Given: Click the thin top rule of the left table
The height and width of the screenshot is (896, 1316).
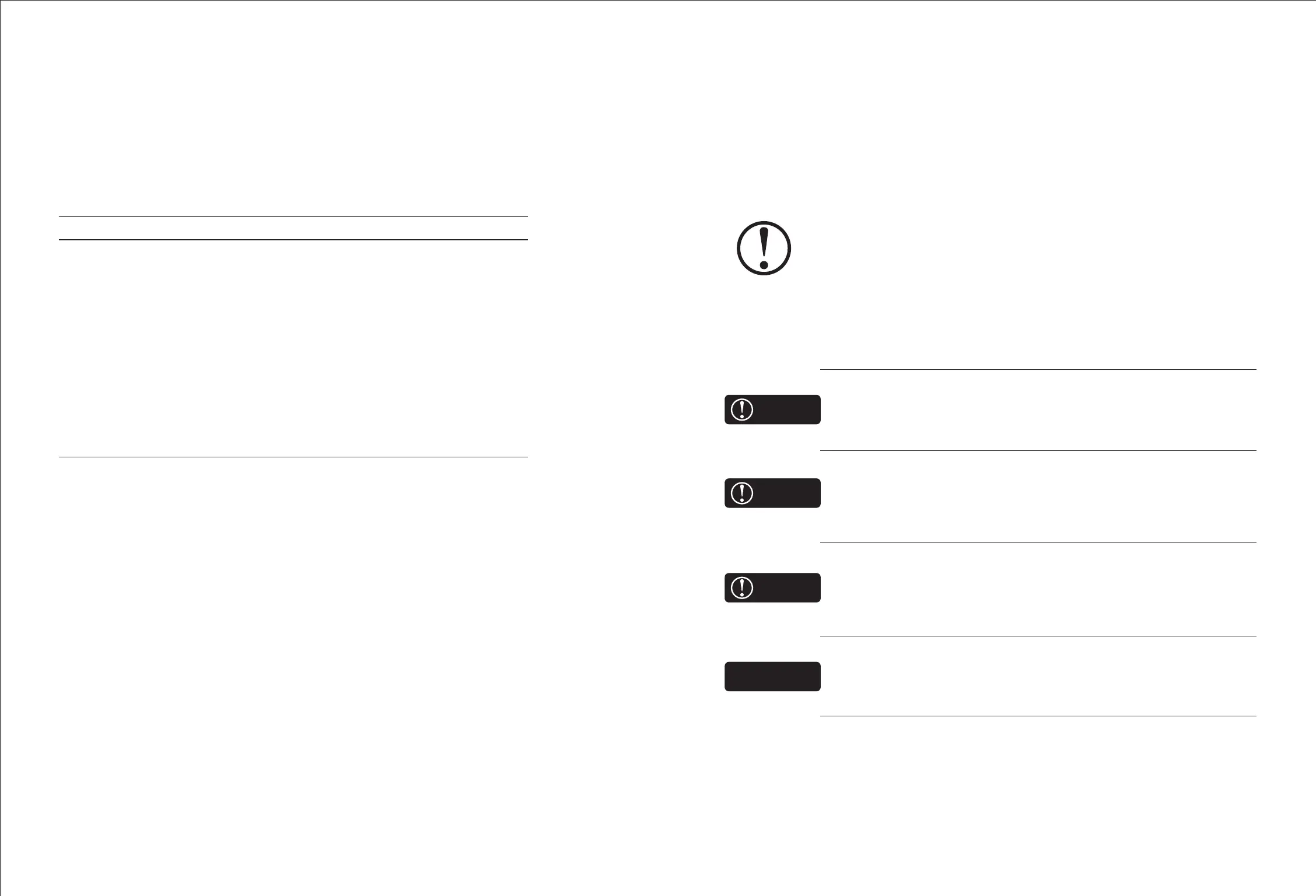Looking at the screenshot, I should [293, 217].
